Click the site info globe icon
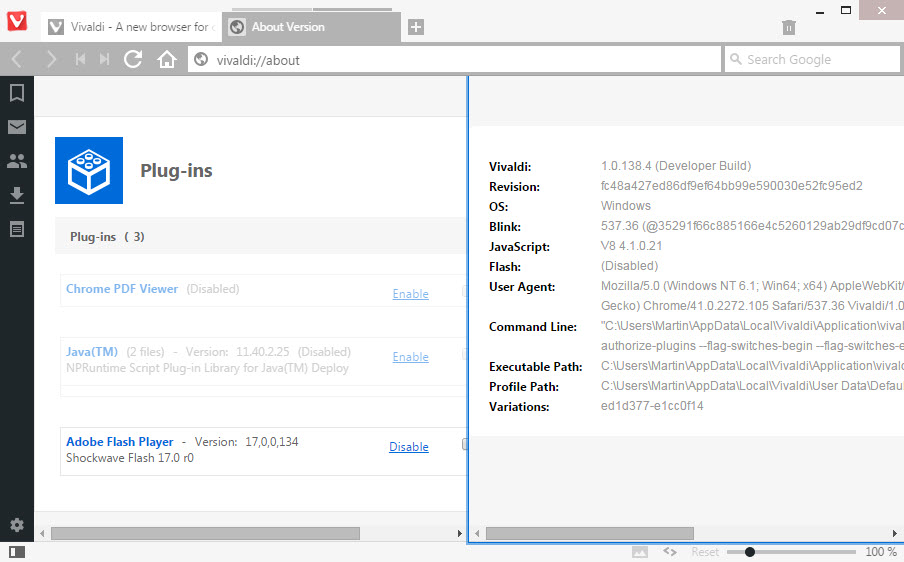The width and height of the screenshot is (904, 562). point(201,59)
